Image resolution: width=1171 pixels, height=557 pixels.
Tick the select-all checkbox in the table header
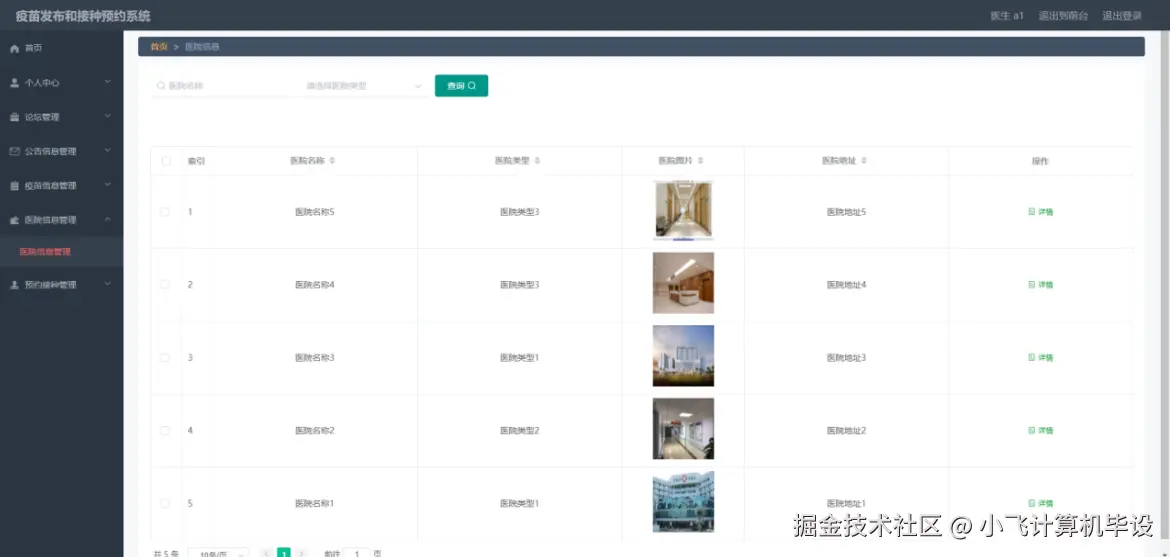click(x=166, y=161)
